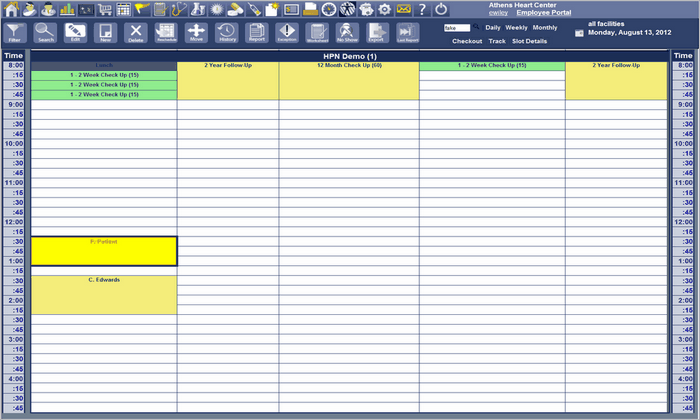Mark appointment as No Show
The width and height of the screenshot is (700, 420).
(x=347, y=32)
